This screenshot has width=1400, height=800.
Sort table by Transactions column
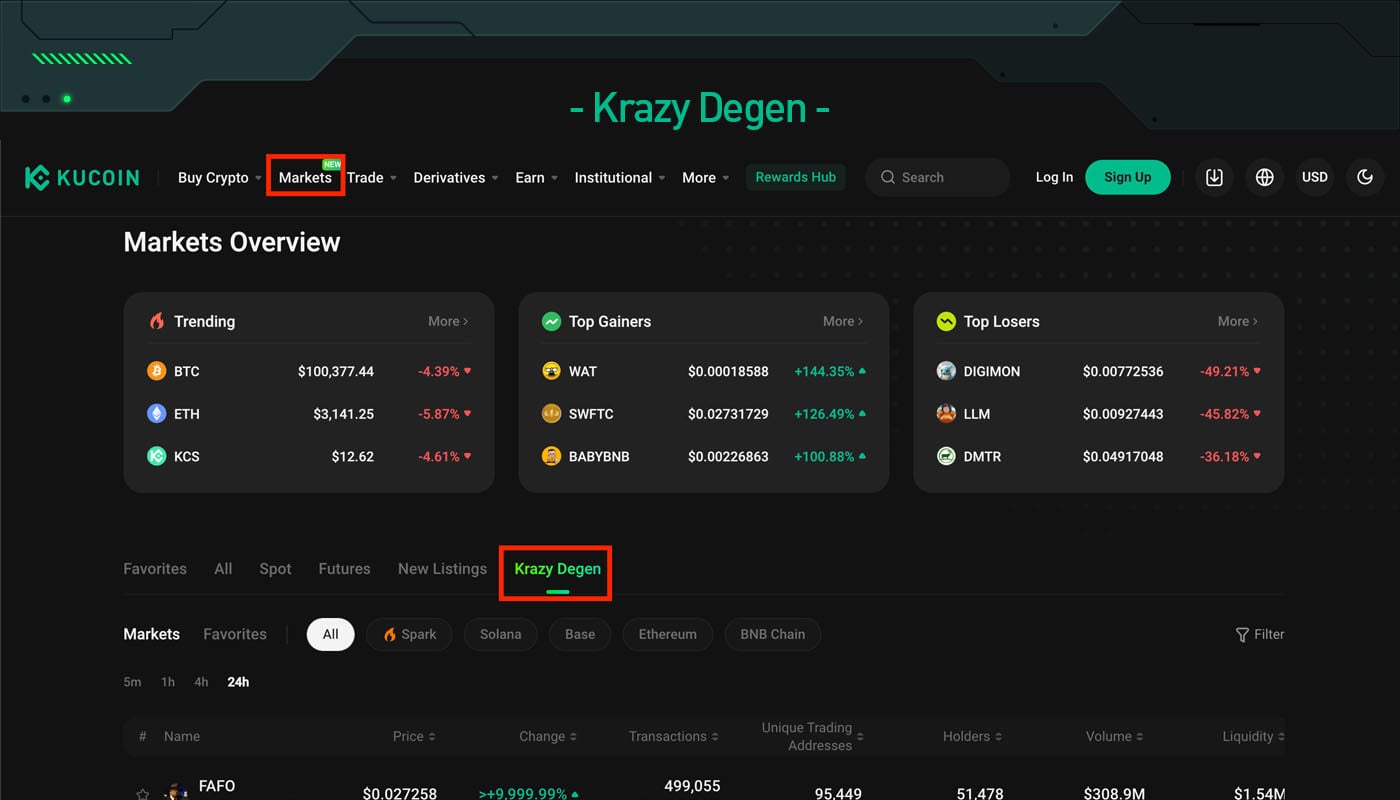(674, 736)
